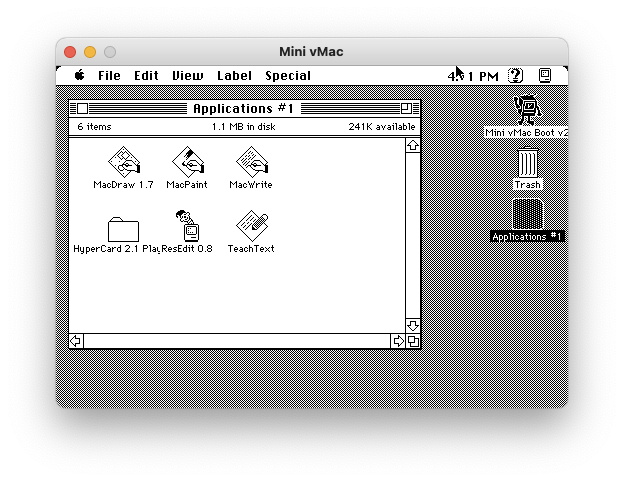Click the ResEdit 0.8 name label
624x482 pixels.
[x=187, y=249]
